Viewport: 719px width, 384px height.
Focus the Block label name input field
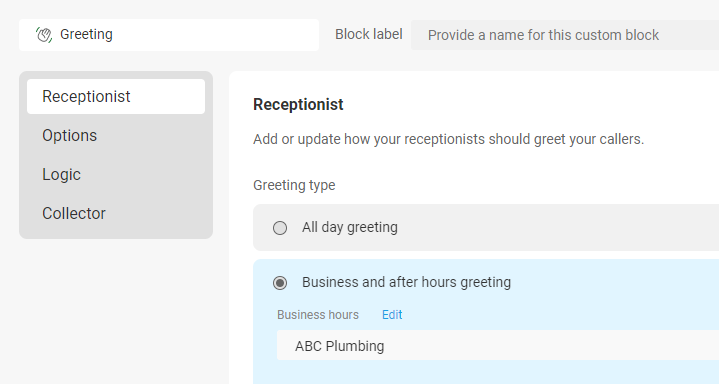click(565, 35)
